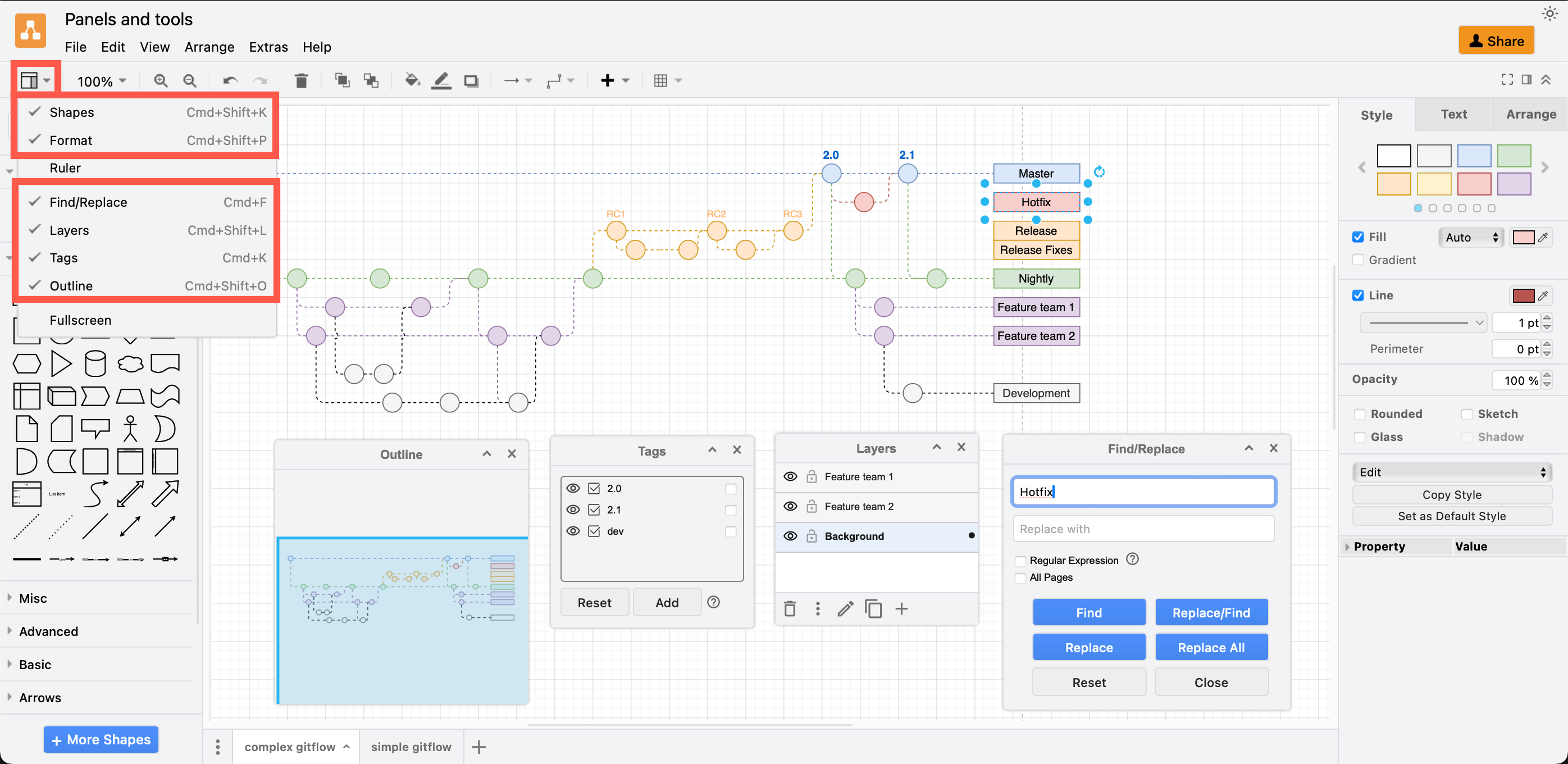The image size is (1568, 764).
Task: Click the Replace All button
Action: point(1211,647)
